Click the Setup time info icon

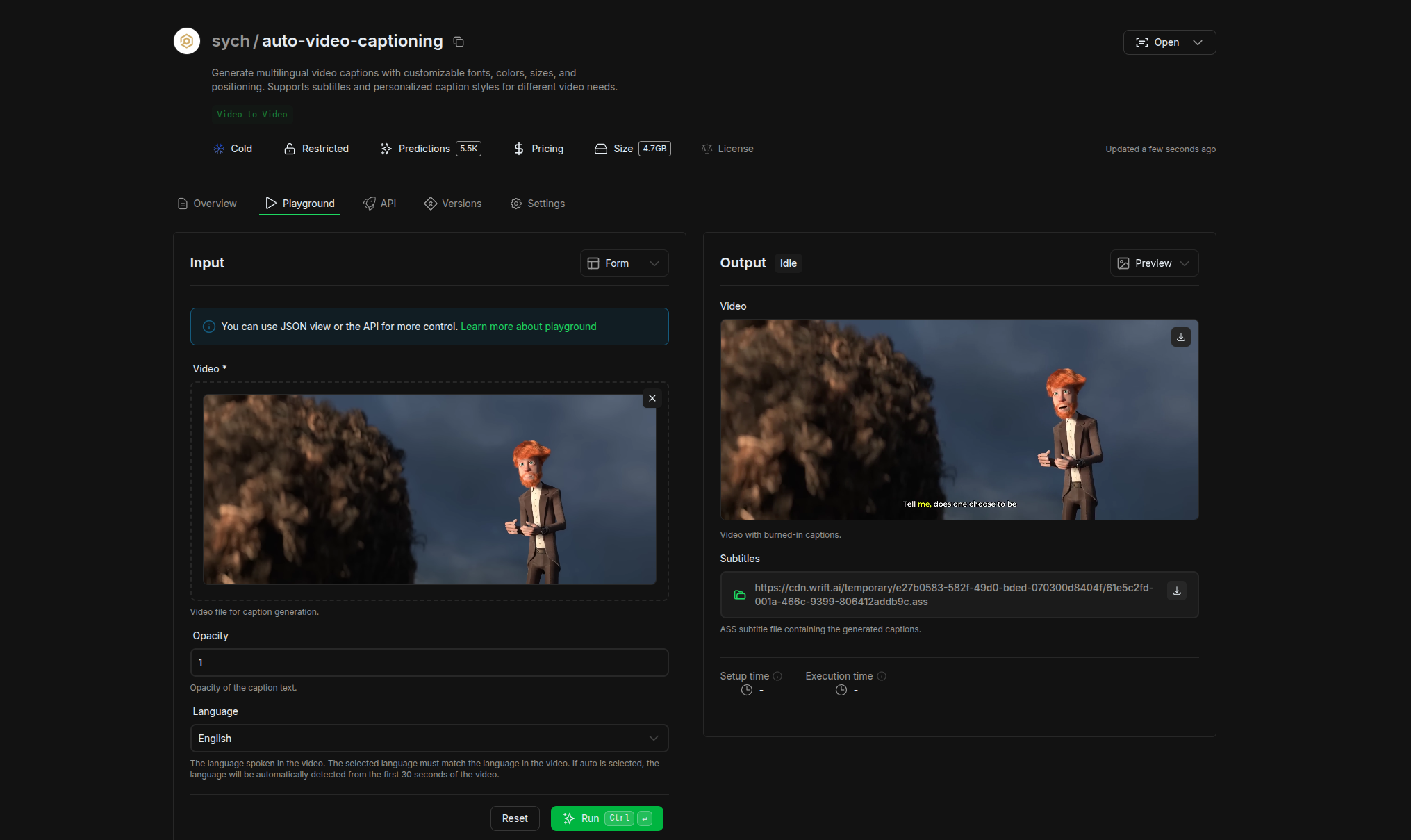777,676
